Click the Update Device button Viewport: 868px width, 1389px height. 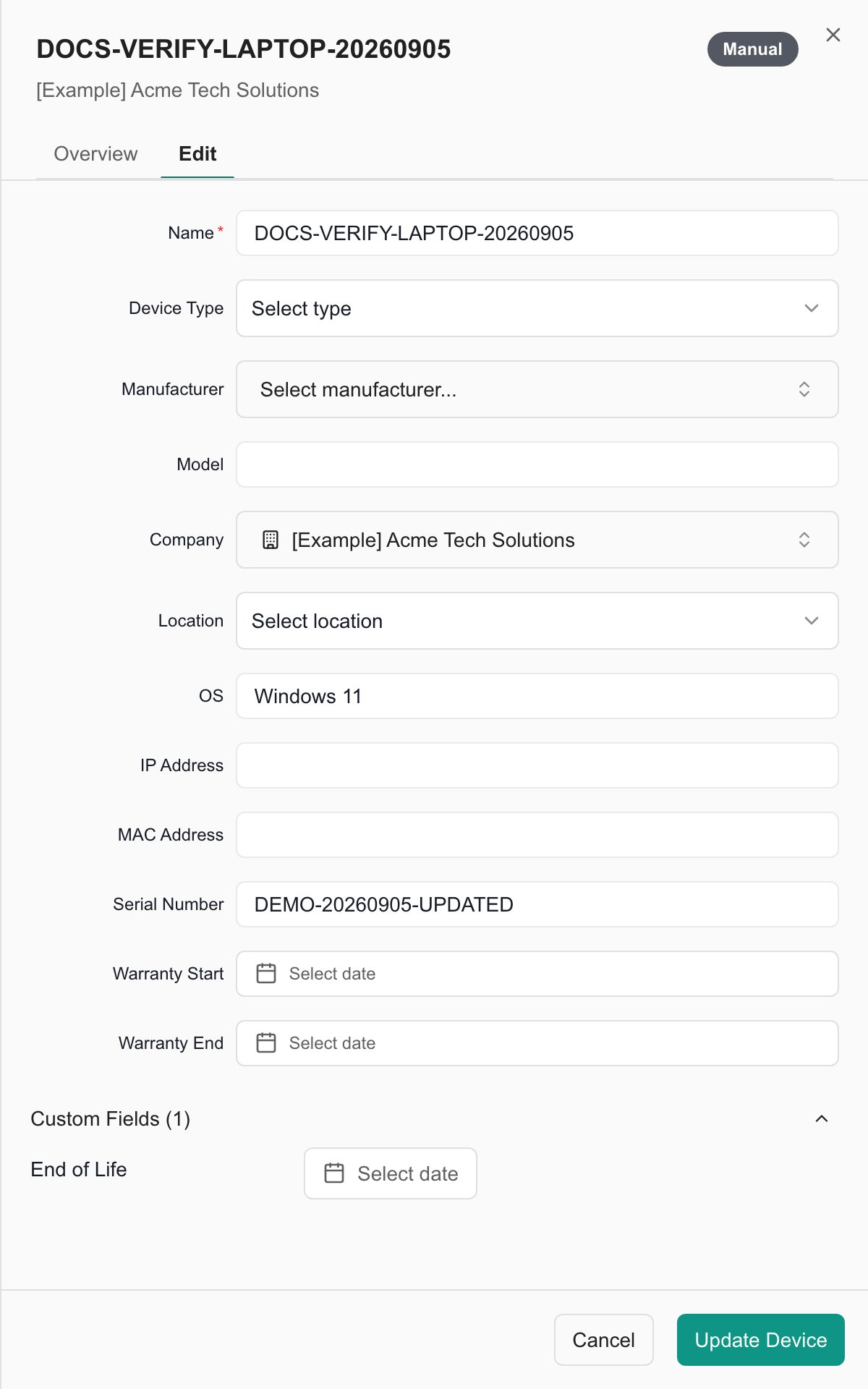click(x=761, y=1340)
